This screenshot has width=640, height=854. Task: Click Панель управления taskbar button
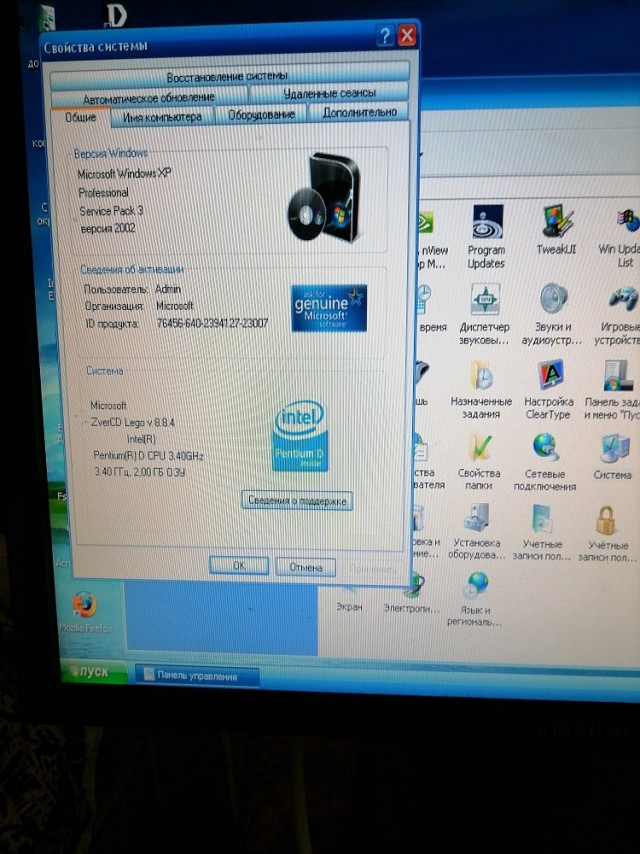coord(197,676)
